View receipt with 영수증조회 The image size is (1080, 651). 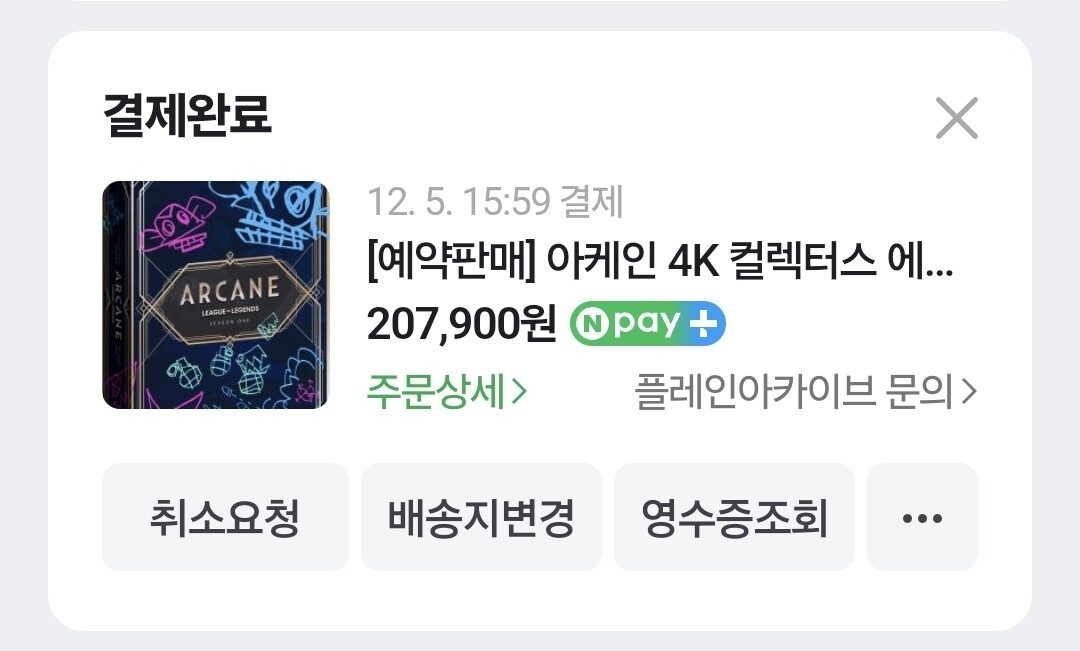coord(734,517)
